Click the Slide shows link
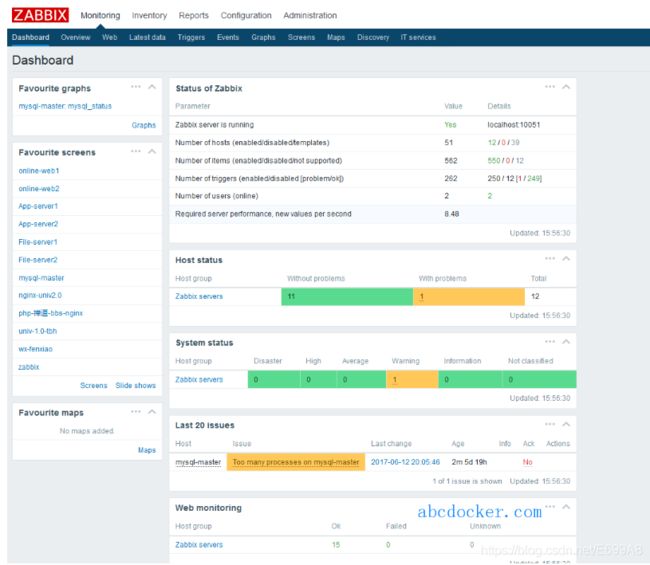Screen dimensions: 650x565 click(136, 386)
